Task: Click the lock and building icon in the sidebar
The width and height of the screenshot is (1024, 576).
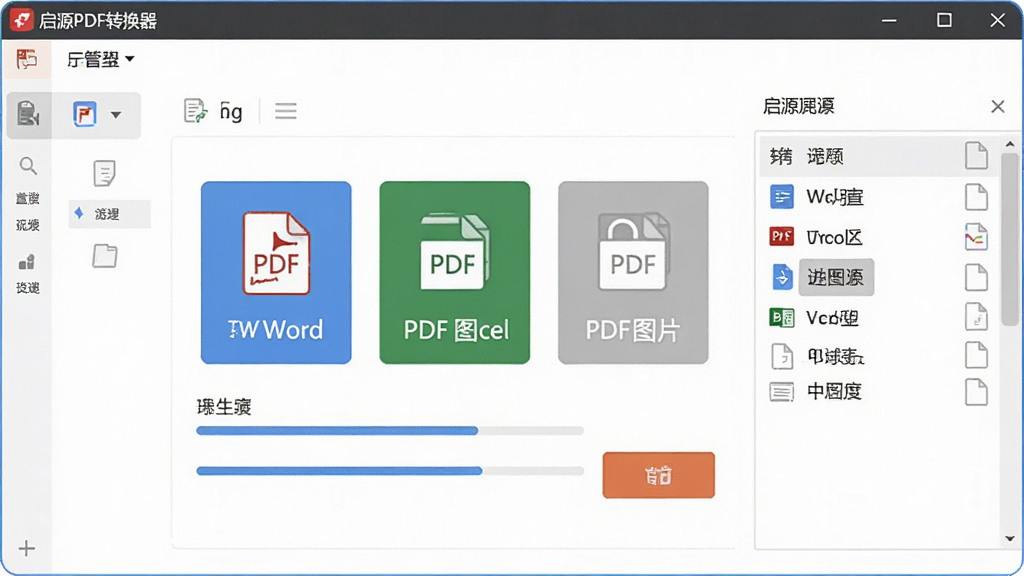Action: click(x=27, y=263)
